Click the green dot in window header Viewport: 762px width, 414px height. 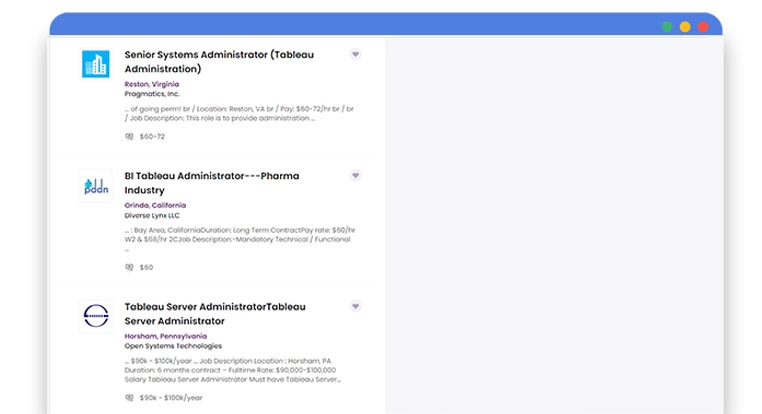click(667, 27)
